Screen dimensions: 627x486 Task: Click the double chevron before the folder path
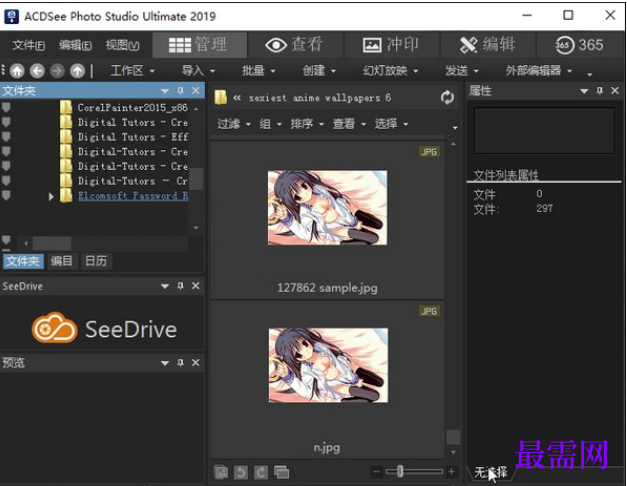237,98
